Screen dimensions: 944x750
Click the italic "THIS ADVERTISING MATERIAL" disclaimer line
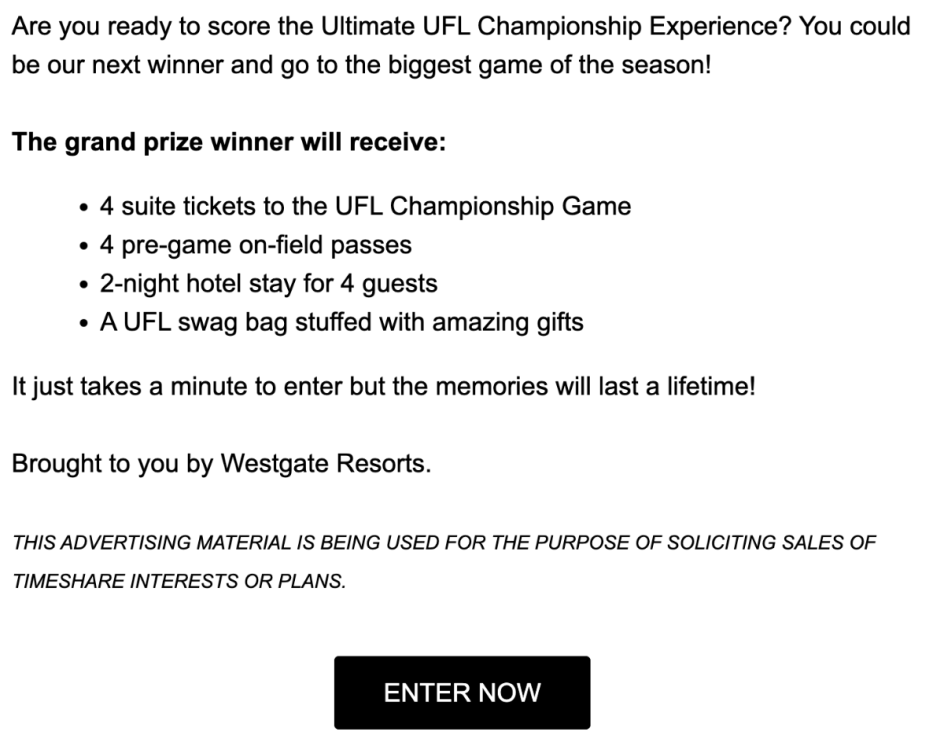click(443, 543)
